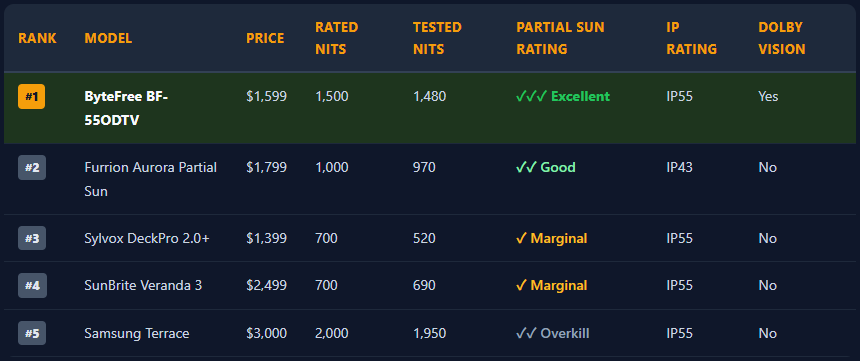Click the Samsung Terrace model name
This screenshot has width=860, height=361.
[137, 334]
